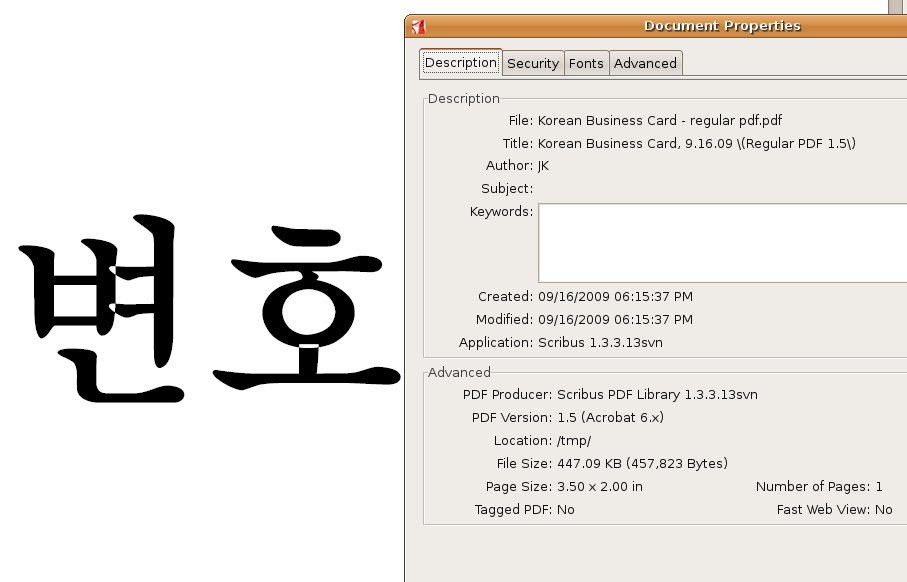
Task: Click the Korean character '호' in the document
Action: click(x=298, y=310)
